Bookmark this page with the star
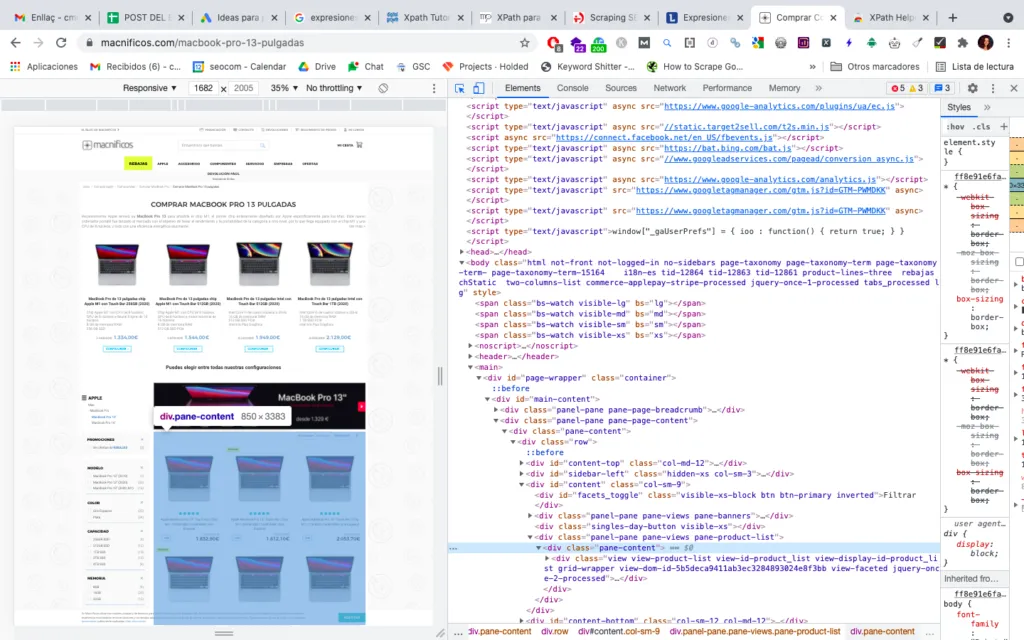 [524, 42]
